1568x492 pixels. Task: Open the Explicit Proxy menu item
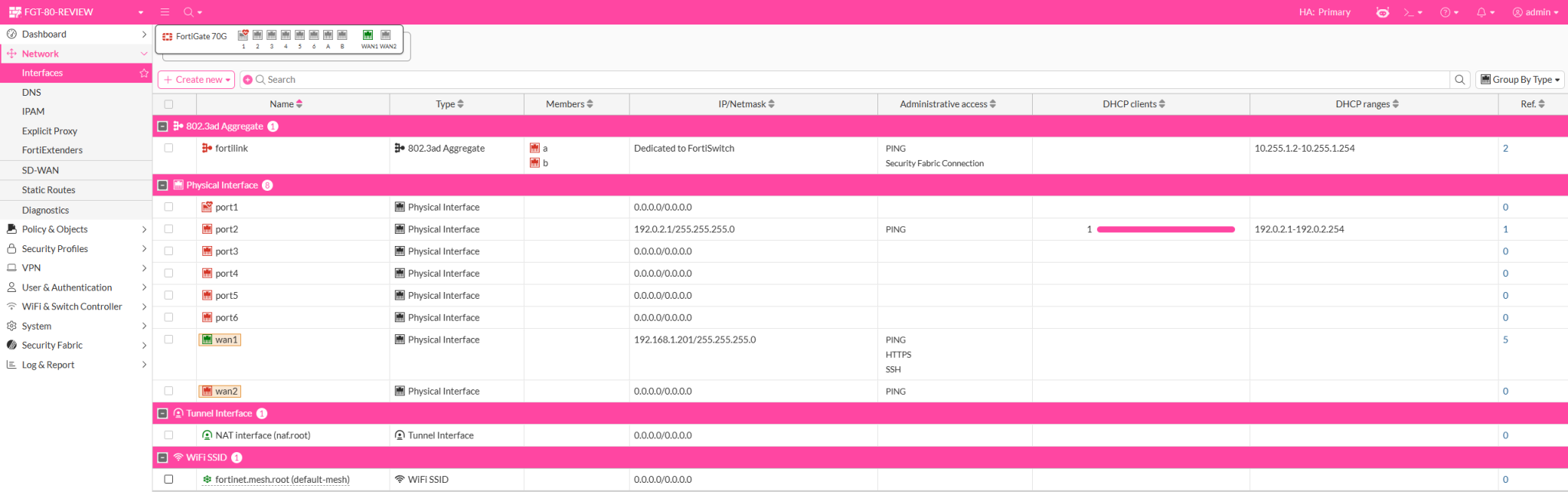click(50, 131)
